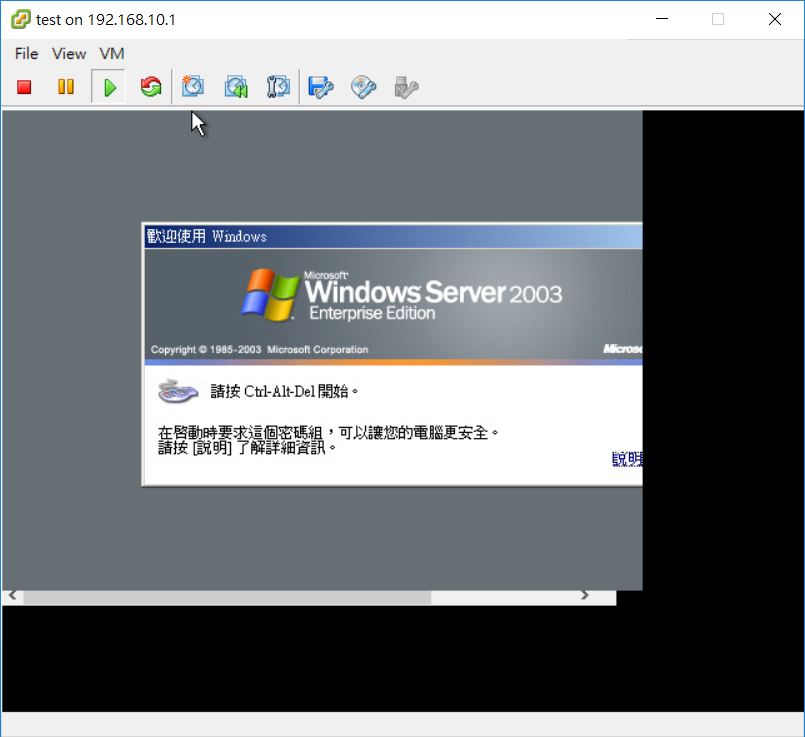This screenshot has width=805, height=737.
Task: Open the Snapshot Manager
Action: pos(278,87)
